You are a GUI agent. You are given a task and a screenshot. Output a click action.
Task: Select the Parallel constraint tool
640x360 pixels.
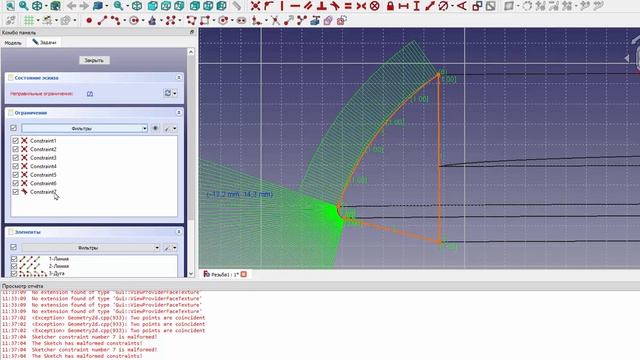[x=308, y=6]
